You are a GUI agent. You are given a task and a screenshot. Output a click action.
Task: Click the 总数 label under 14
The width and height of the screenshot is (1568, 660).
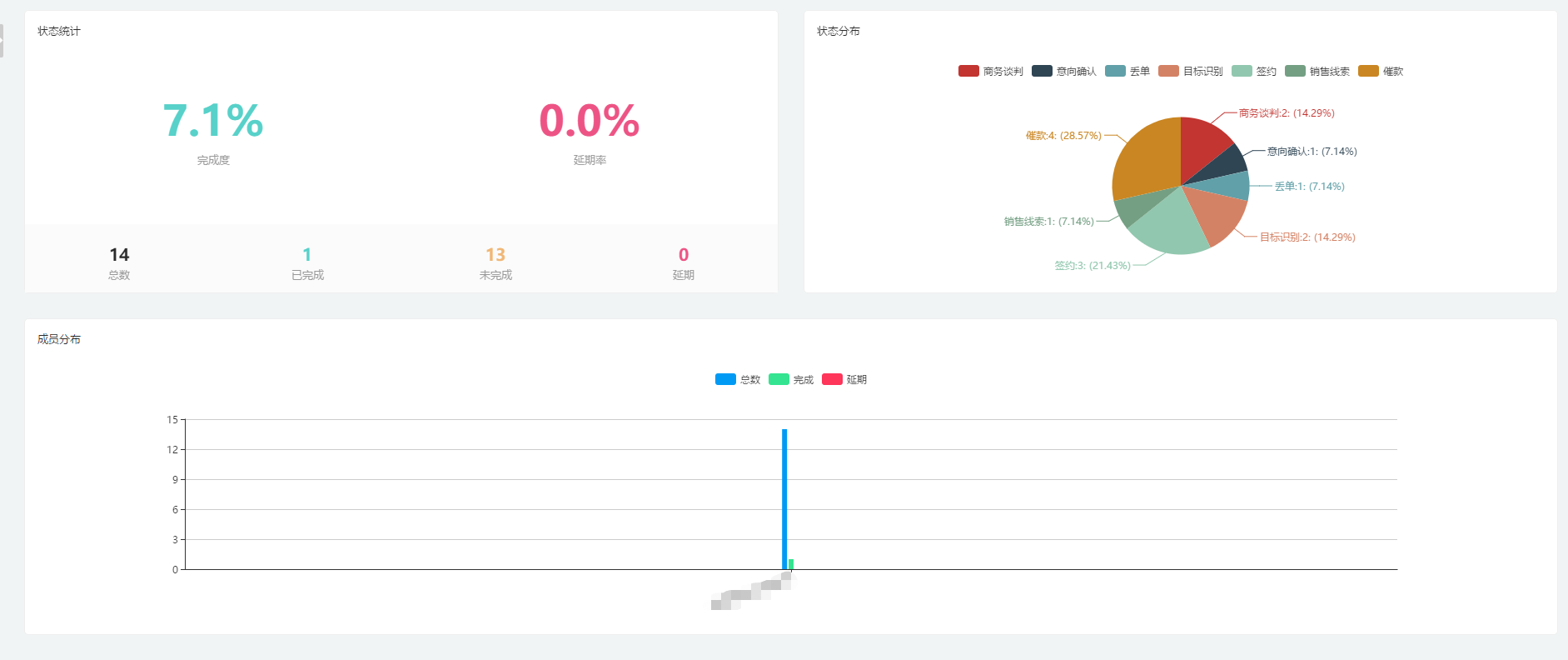click(119, 275)
